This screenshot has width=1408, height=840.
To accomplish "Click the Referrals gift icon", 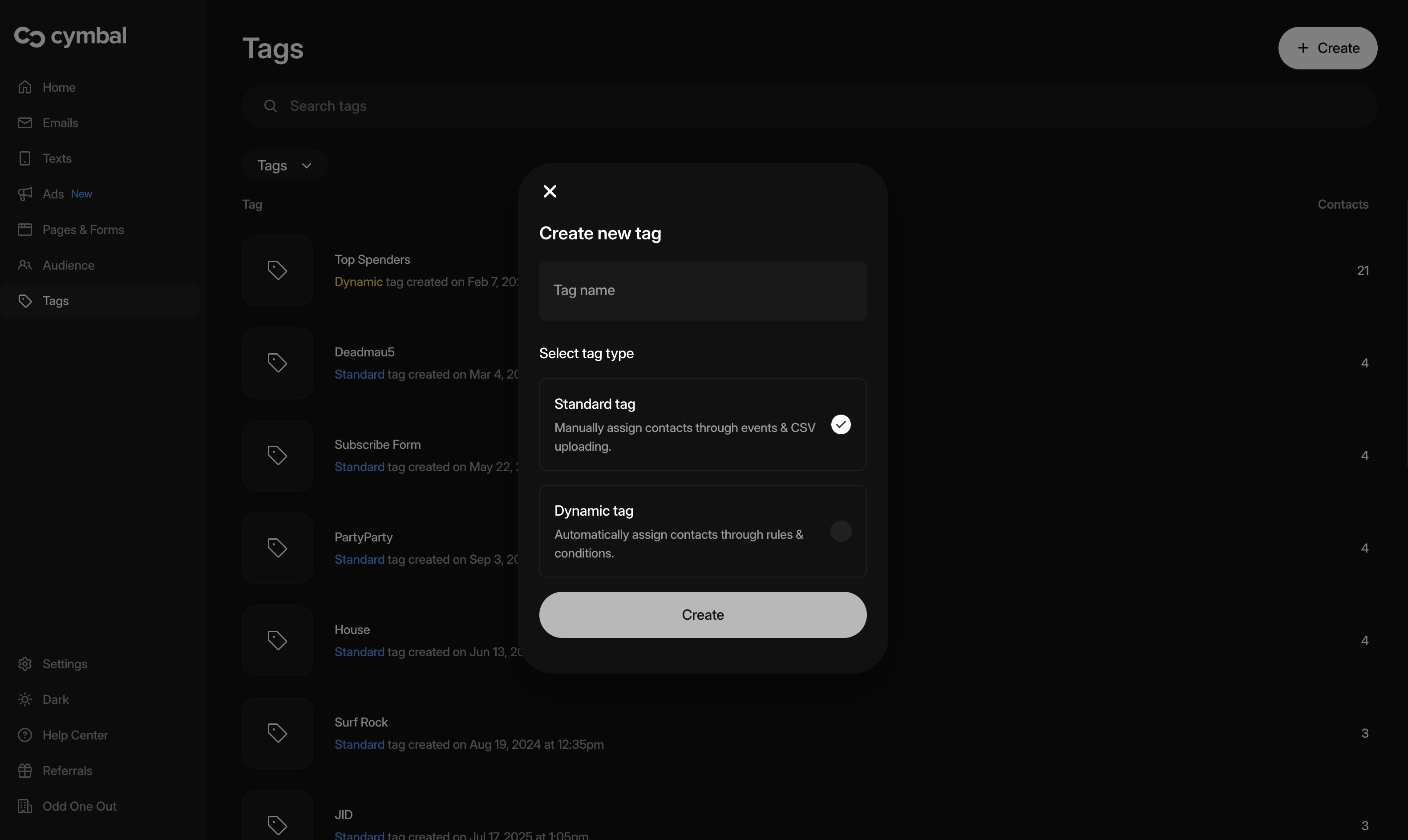I will pyautogui.click(x=25, y=771).
